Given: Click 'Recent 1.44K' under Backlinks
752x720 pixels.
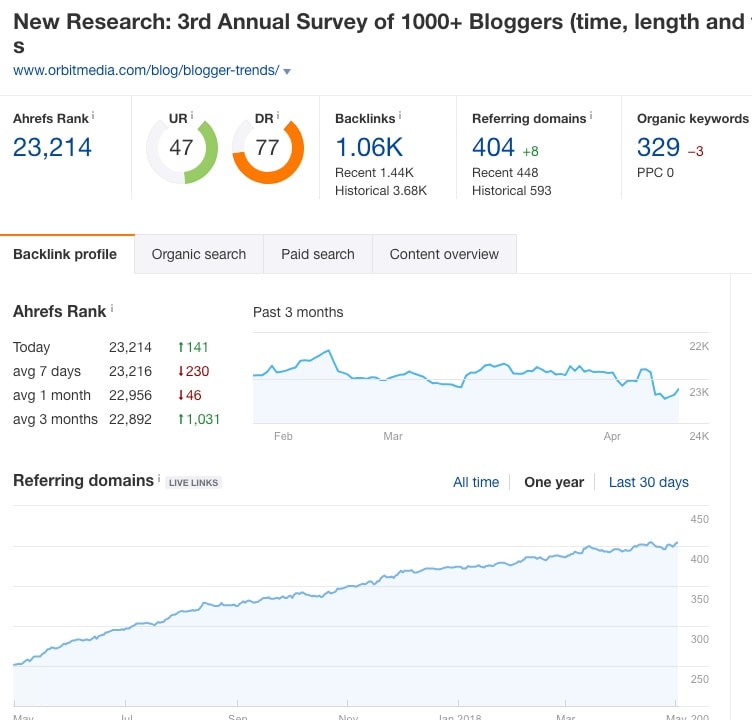Looking at the screenshot, I should 374,173.
